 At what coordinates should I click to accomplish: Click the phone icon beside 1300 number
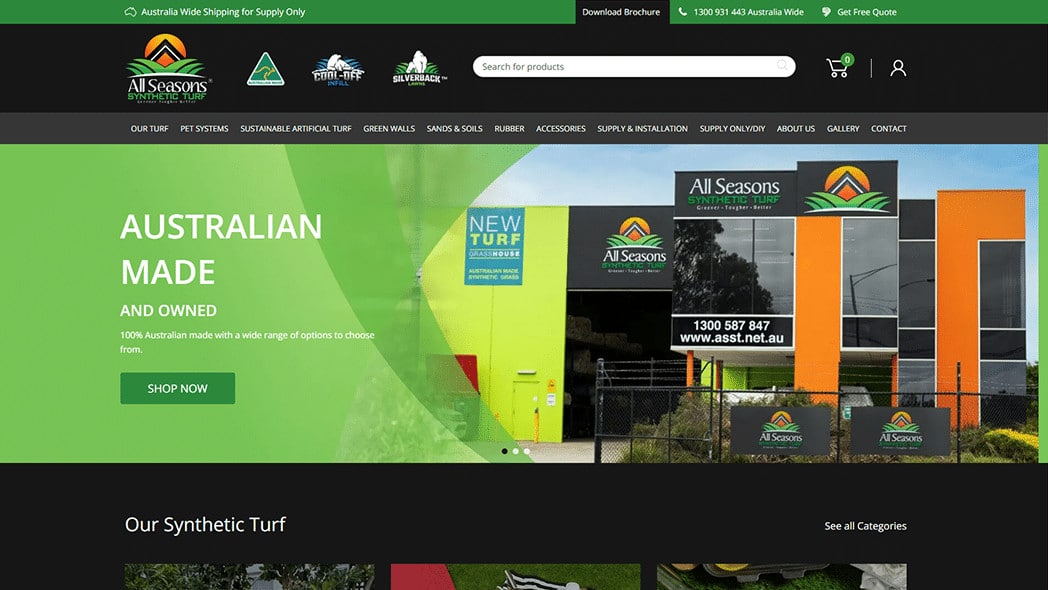(x=683, y=12)
